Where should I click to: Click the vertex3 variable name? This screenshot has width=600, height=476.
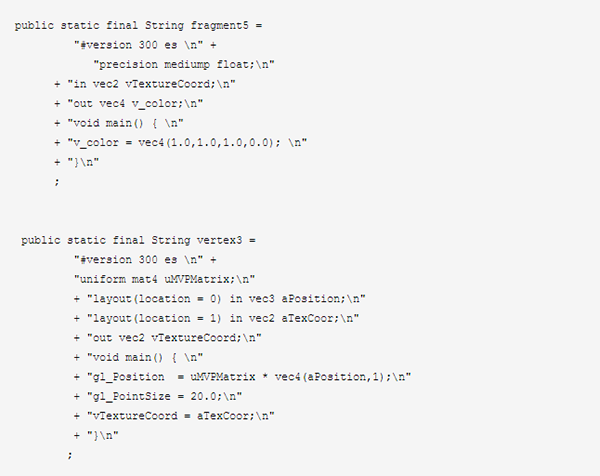point(220,240)
